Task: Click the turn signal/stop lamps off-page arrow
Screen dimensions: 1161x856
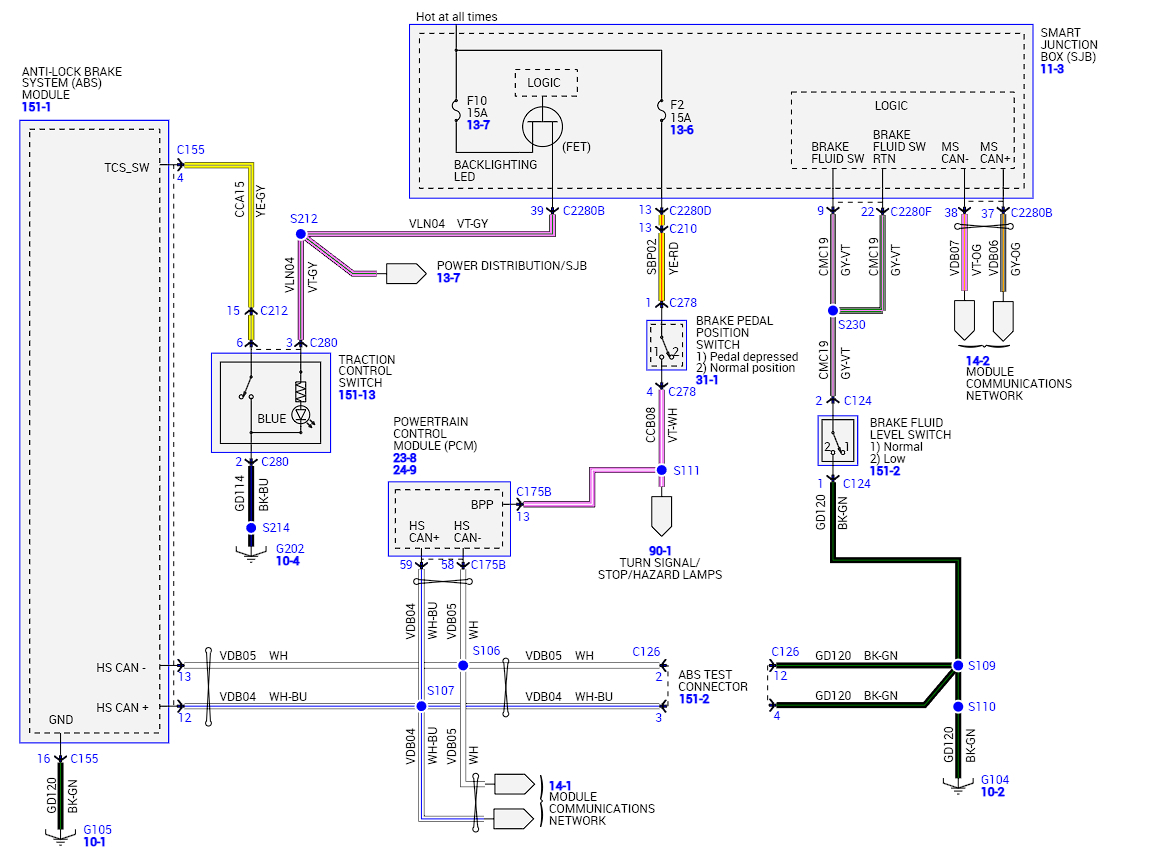Action: click(661, 515)
